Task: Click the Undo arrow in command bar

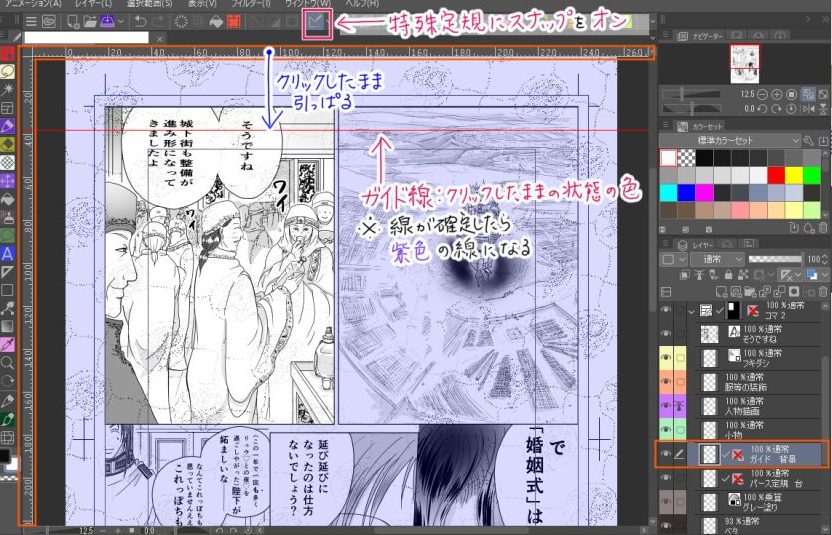Action: coord(140,22)
